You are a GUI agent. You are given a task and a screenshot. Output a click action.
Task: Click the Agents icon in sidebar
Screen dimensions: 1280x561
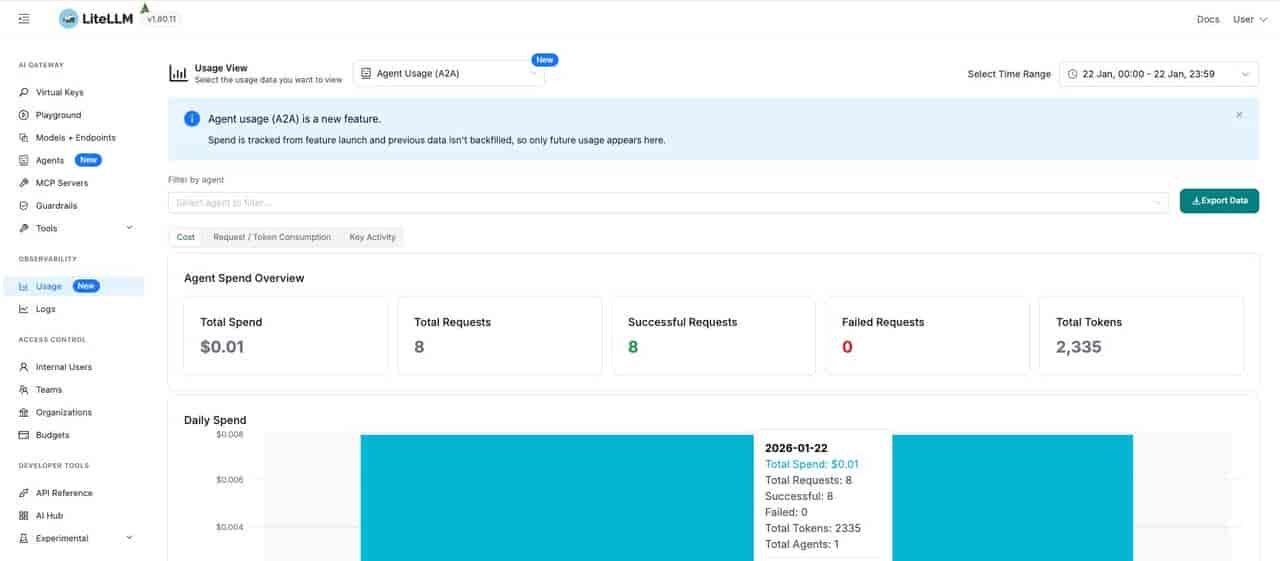(x=24, y=160)
